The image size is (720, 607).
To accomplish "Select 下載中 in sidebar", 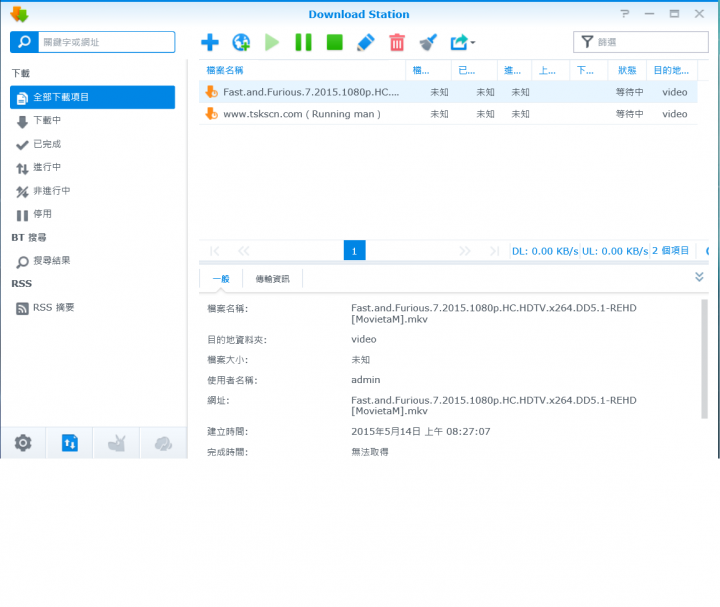I will (92, 121).
